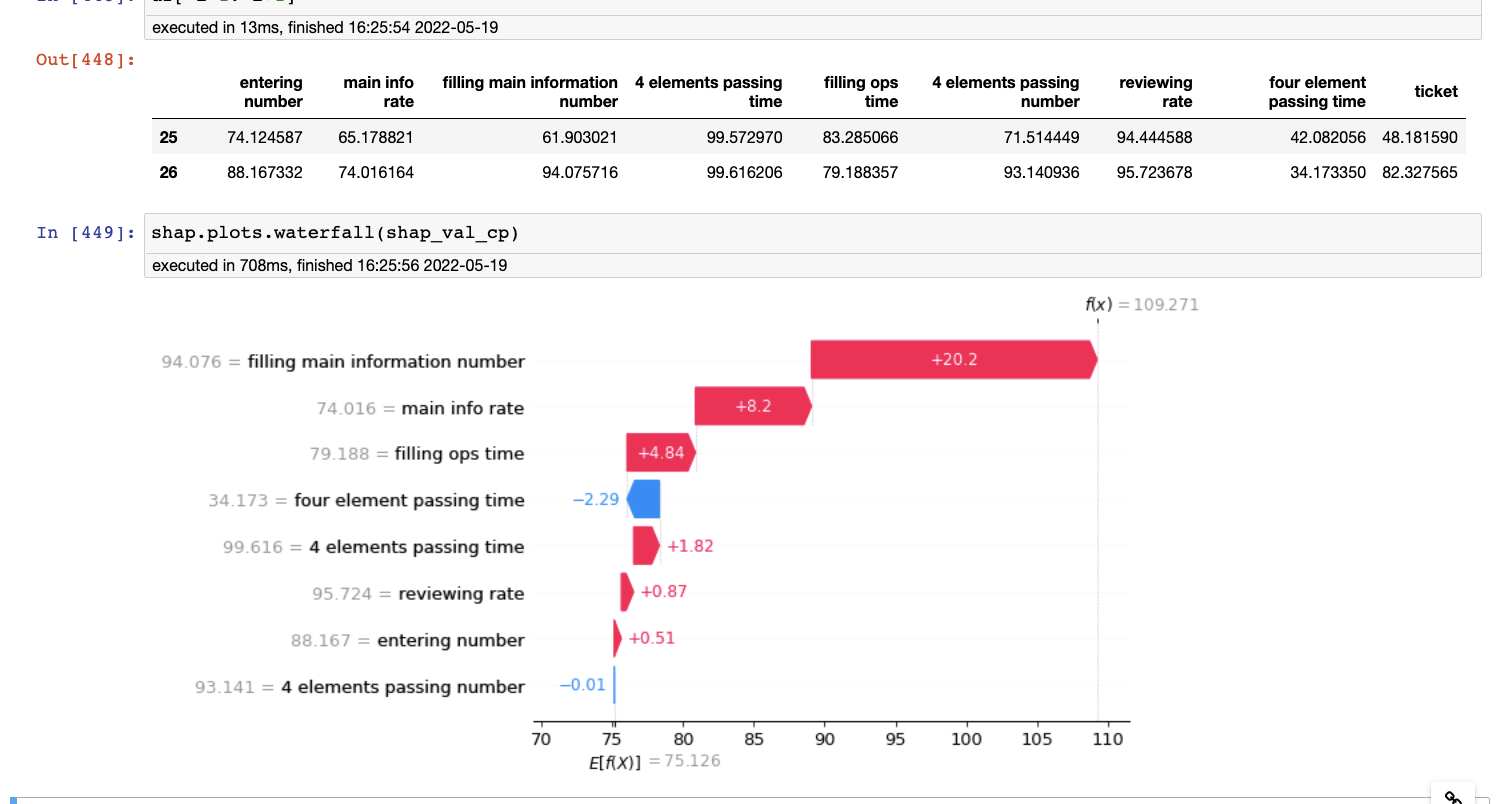
Task: Click the 'reviewing rate' column header
Action: [1156, 92]
